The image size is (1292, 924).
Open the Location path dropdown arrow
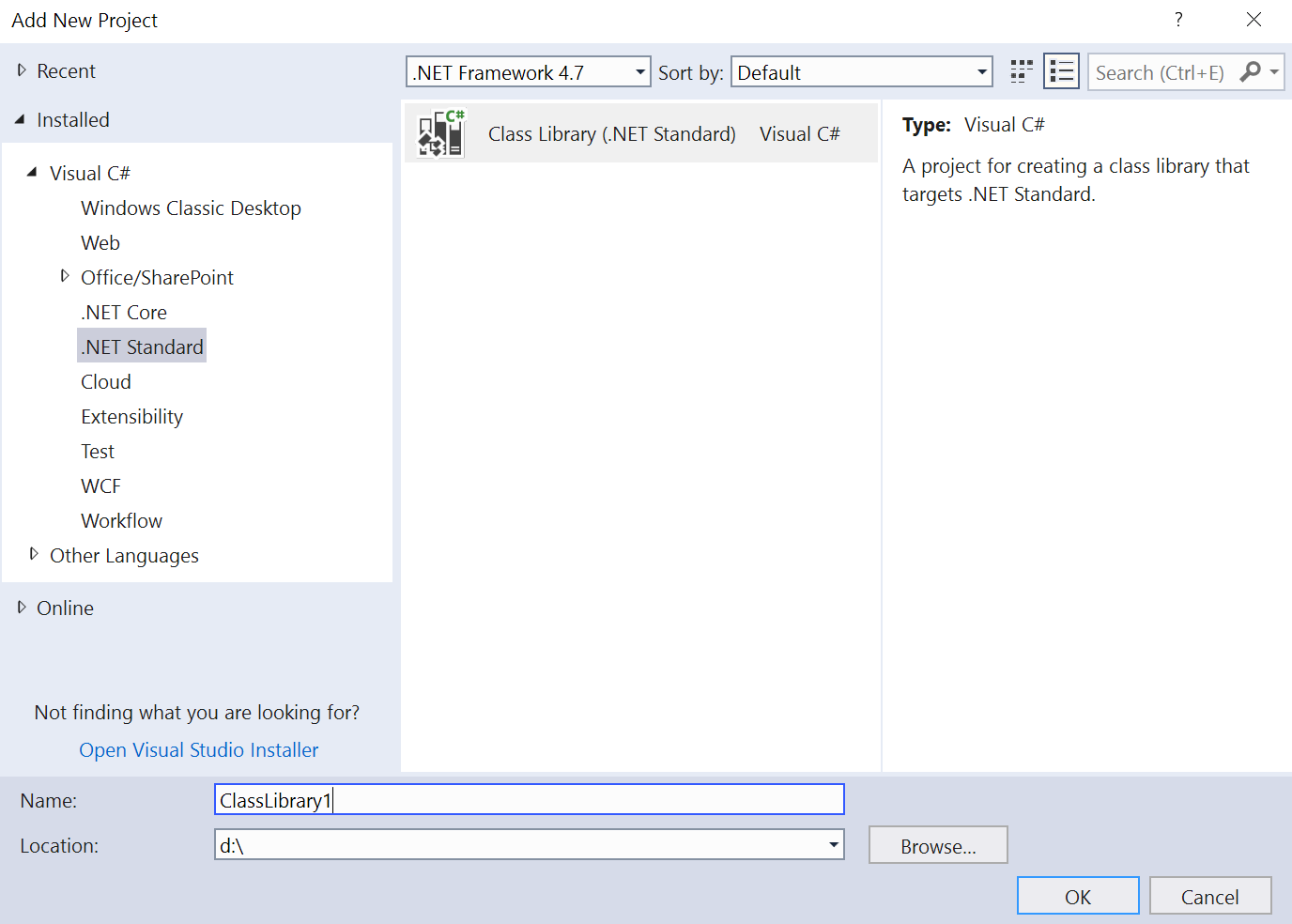pos(833,845)
